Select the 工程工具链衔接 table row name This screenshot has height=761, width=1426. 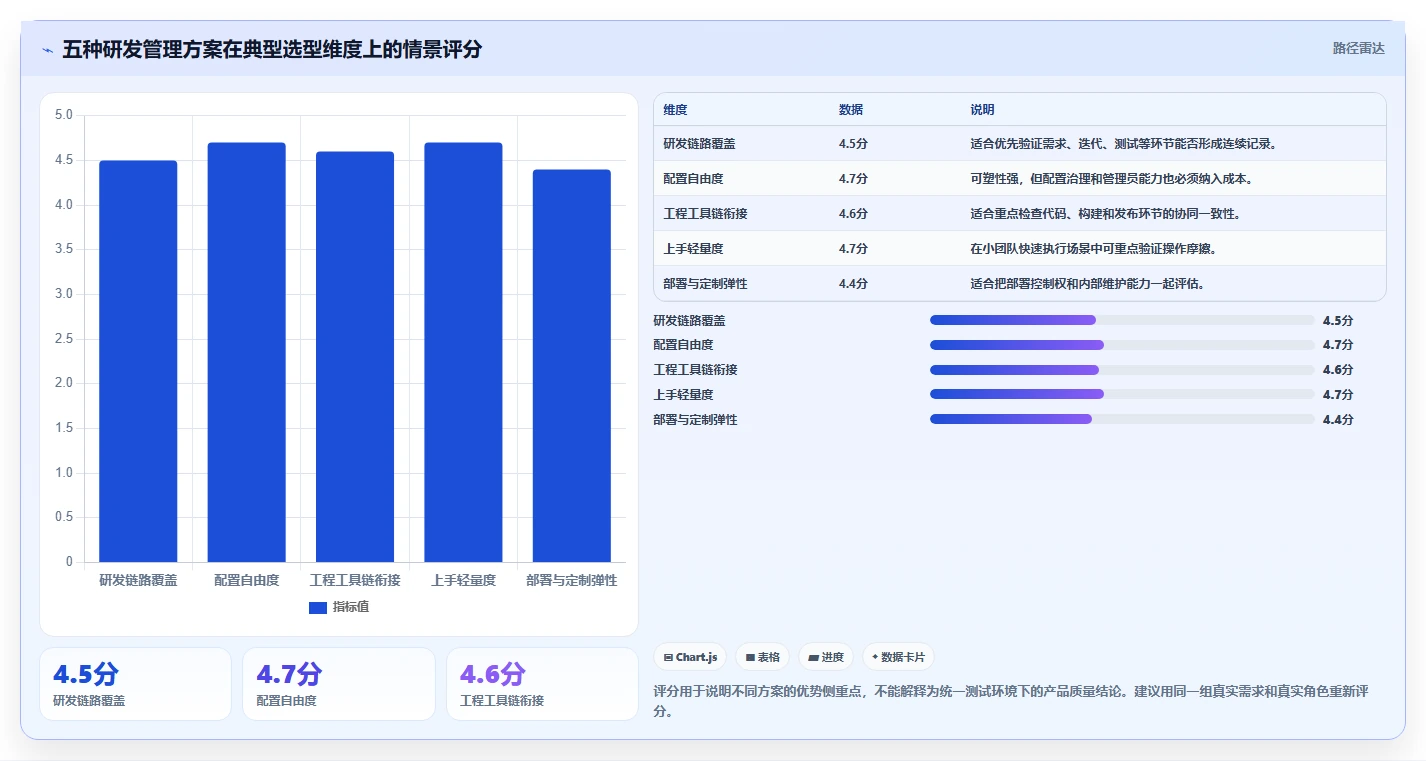(705, 214)
